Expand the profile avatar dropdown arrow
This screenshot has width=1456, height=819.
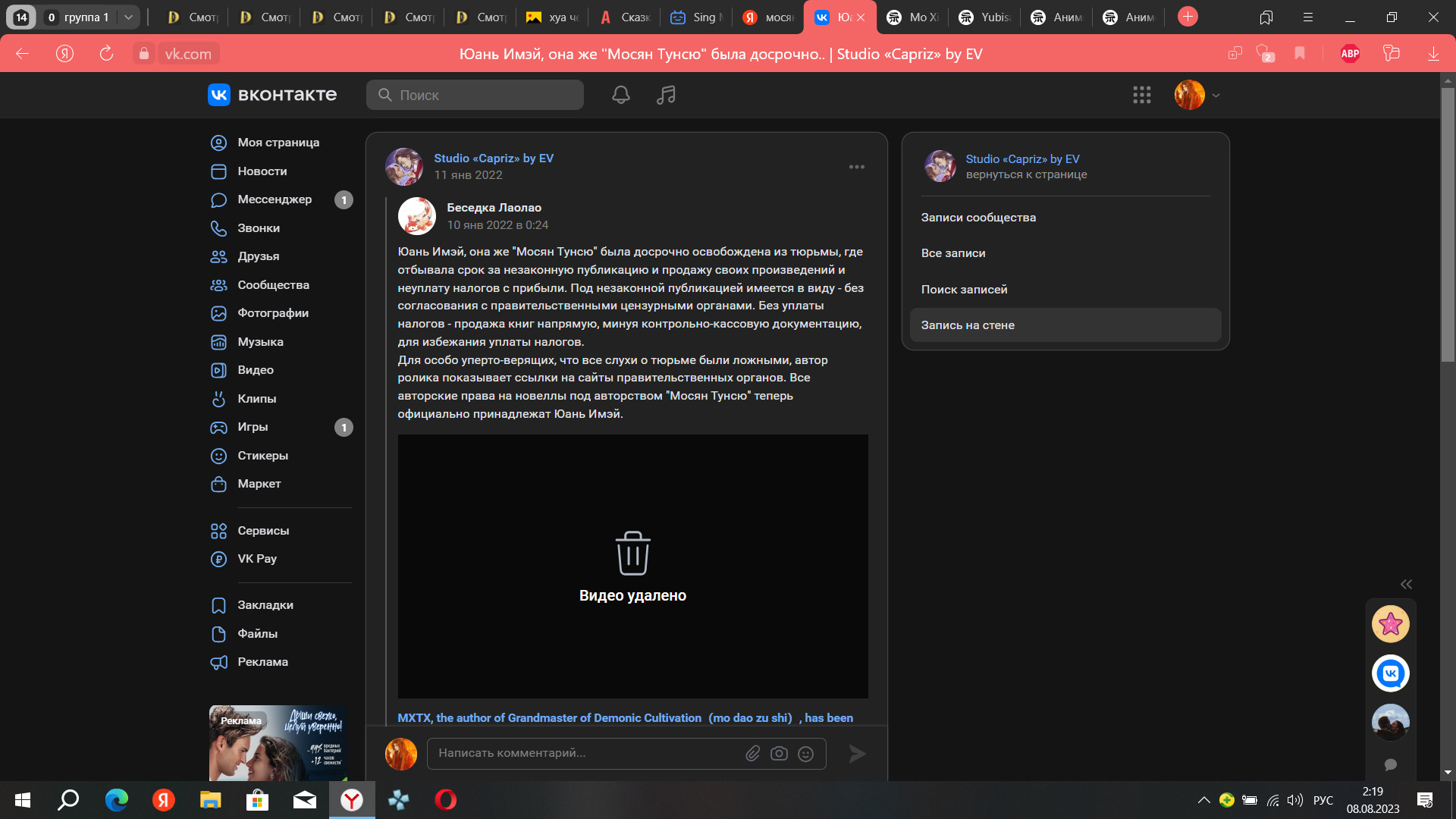click(x=1216, y=96)
